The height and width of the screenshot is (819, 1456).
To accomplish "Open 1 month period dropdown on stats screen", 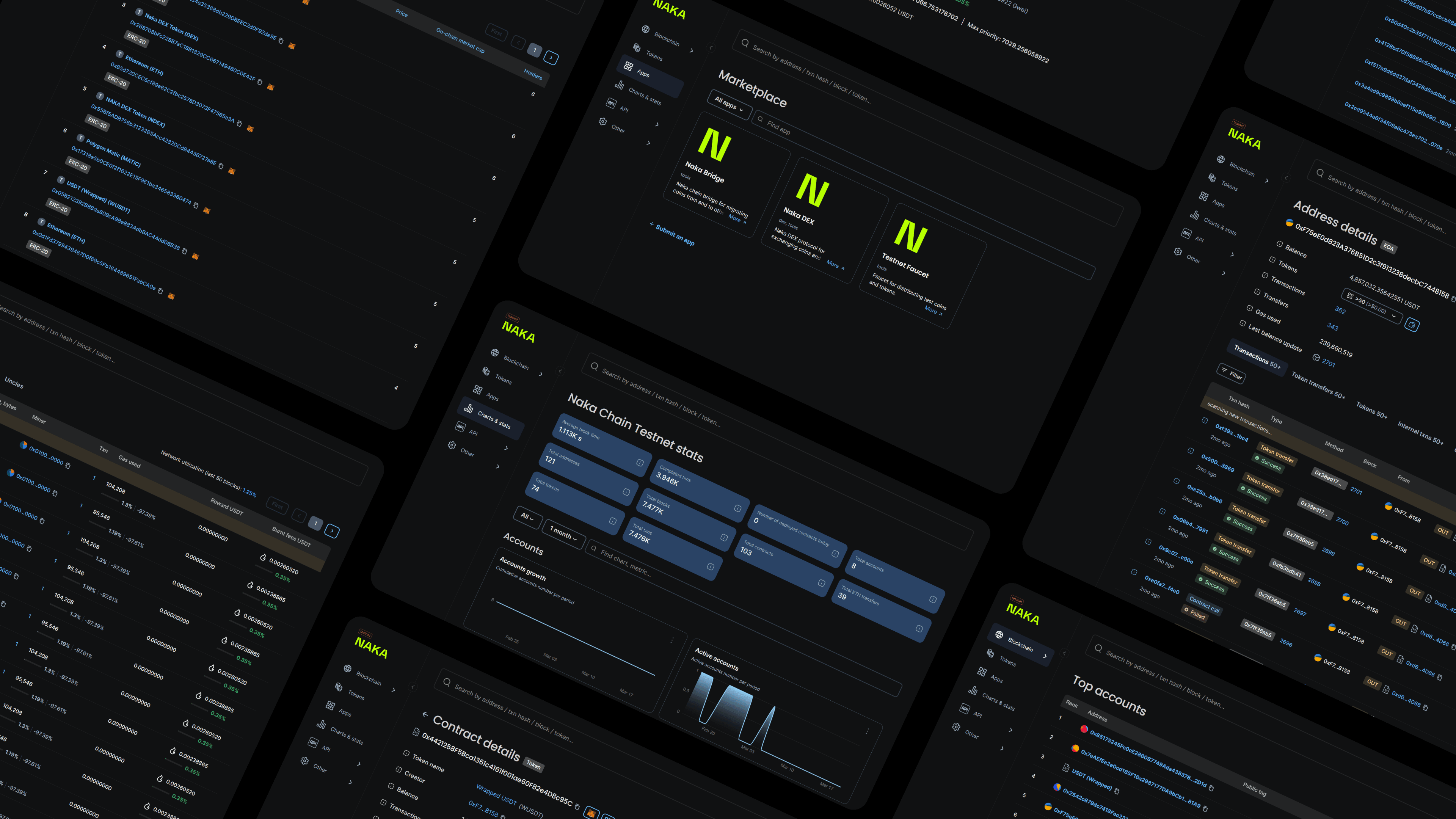I will click(563, 533).
